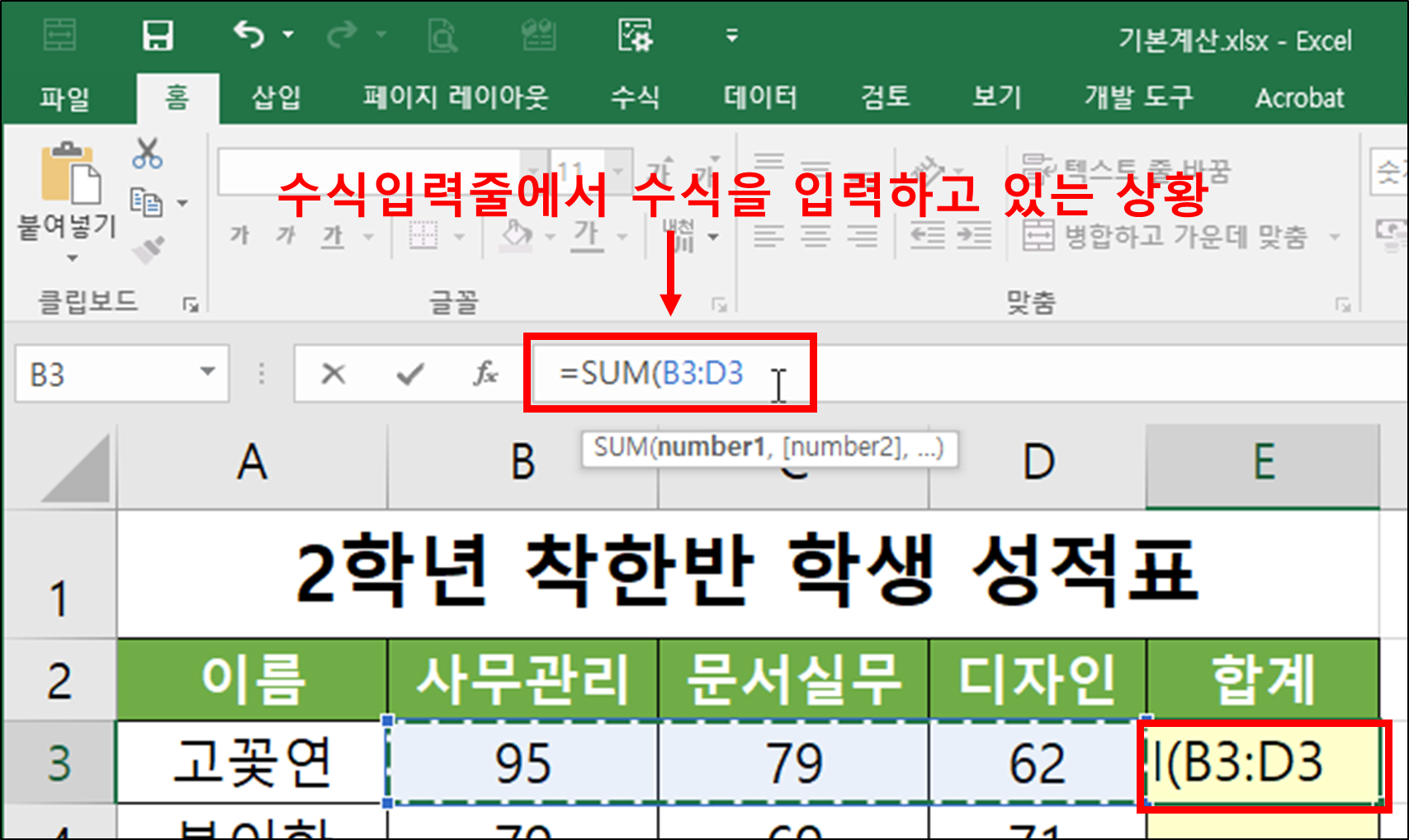The image size is (1409, 840).
Task: Click the center align icon
Action: coord(816,237)
